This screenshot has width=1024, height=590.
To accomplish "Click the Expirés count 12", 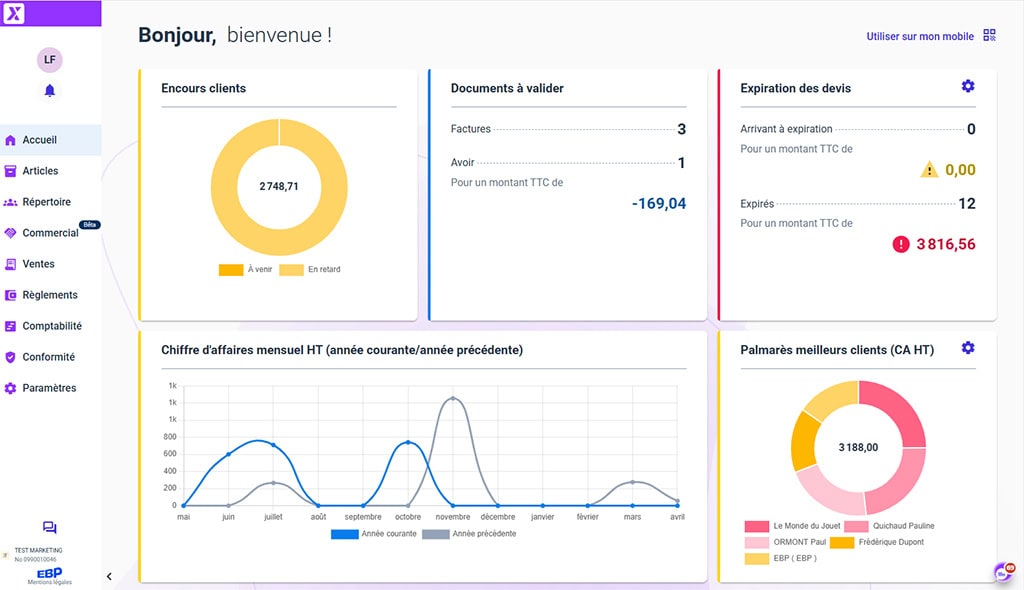I will 967,204.
